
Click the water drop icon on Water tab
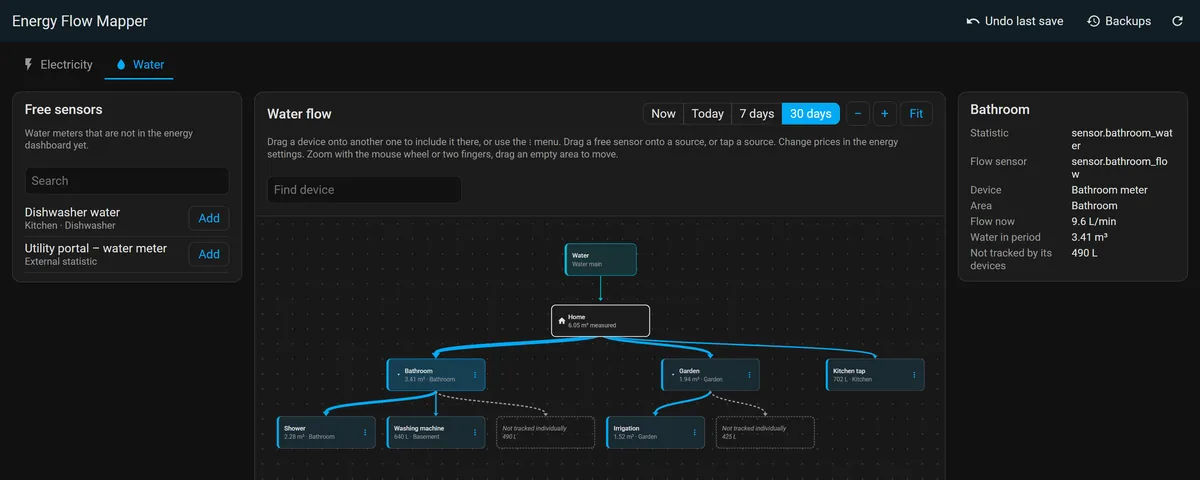tap(122, 64)
